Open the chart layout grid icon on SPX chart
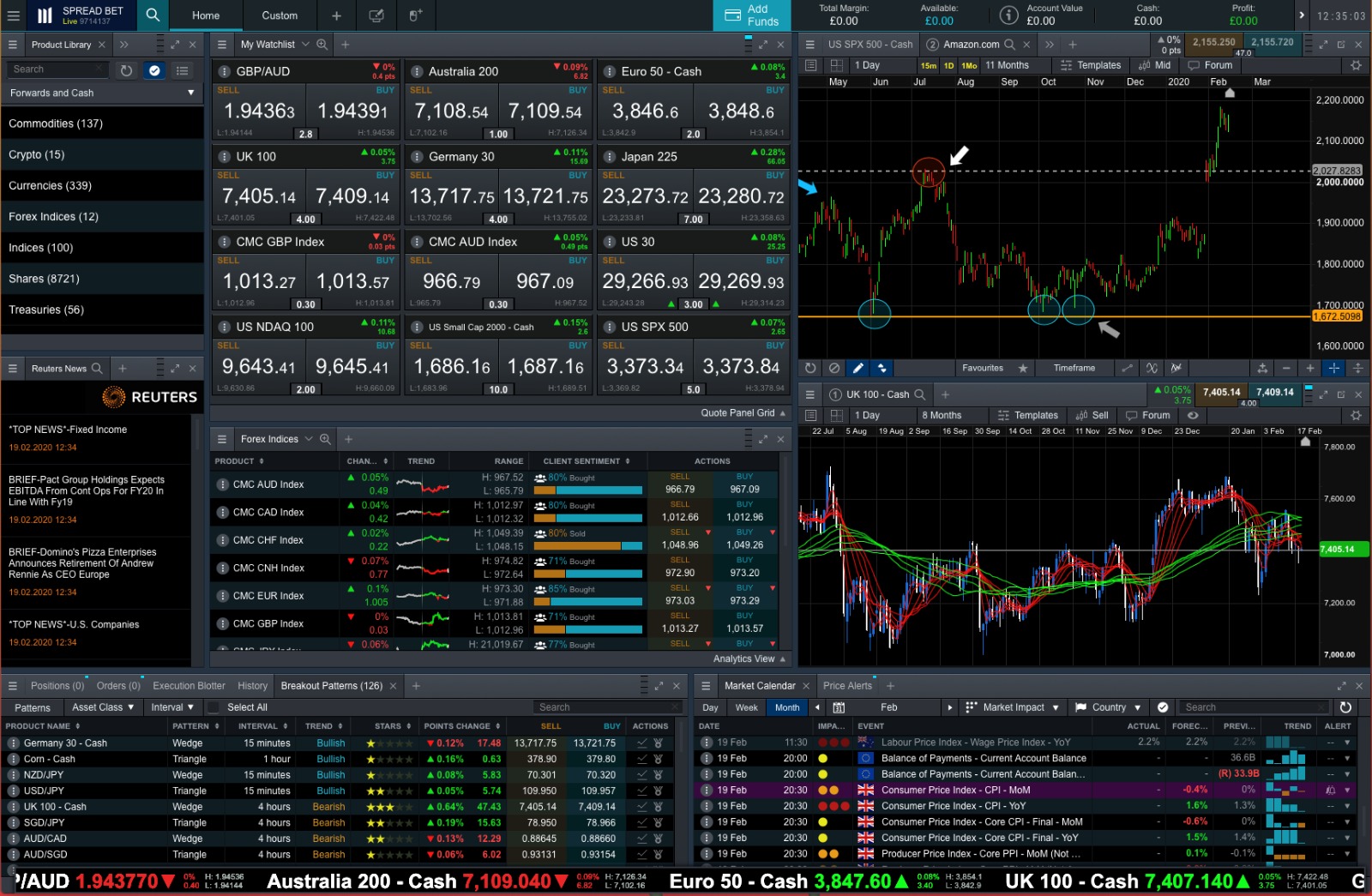Screen dimensions: 1372x896 [x=836, y=65]
